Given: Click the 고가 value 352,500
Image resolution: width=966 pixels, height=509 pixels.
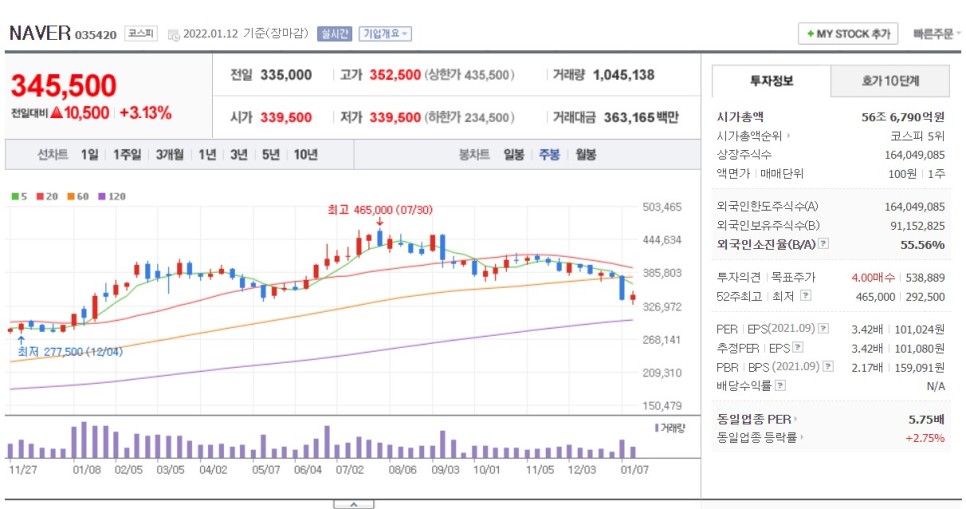Looking at the screenshot, I should [x=395, y=75].
